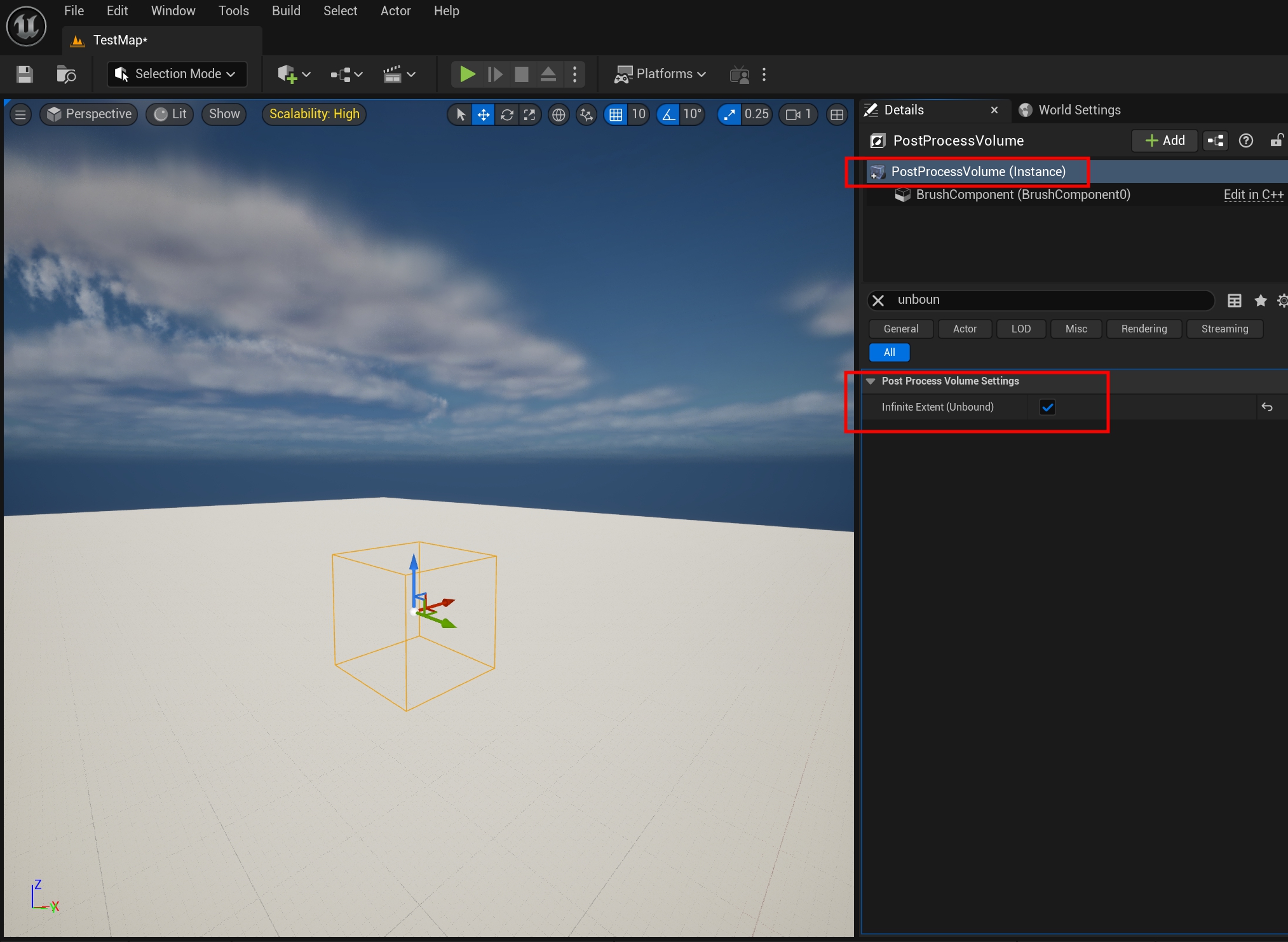The height and width of the screenshot is (942, 1288).
Task: Open the viewport options hamburger menu
Action: (20, 114)
